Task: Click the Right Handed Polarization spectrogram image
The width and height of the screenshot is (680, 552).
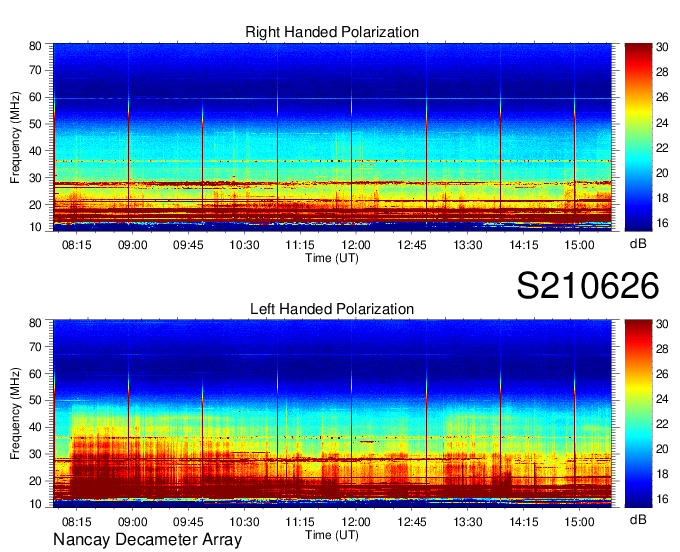Action: [x=332, y=137]
